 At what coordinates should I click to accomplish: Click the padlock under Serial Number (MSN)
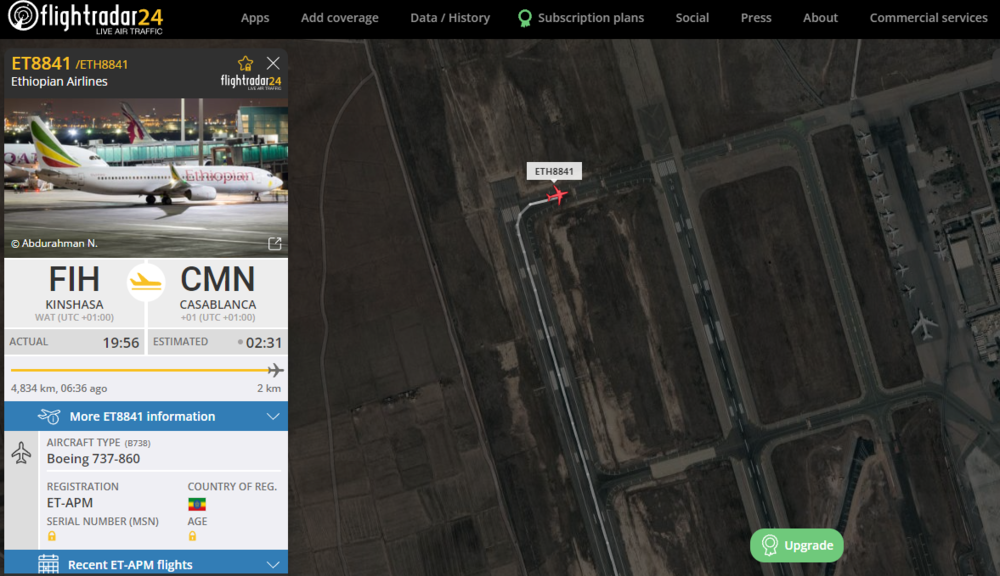pos(52,536)
